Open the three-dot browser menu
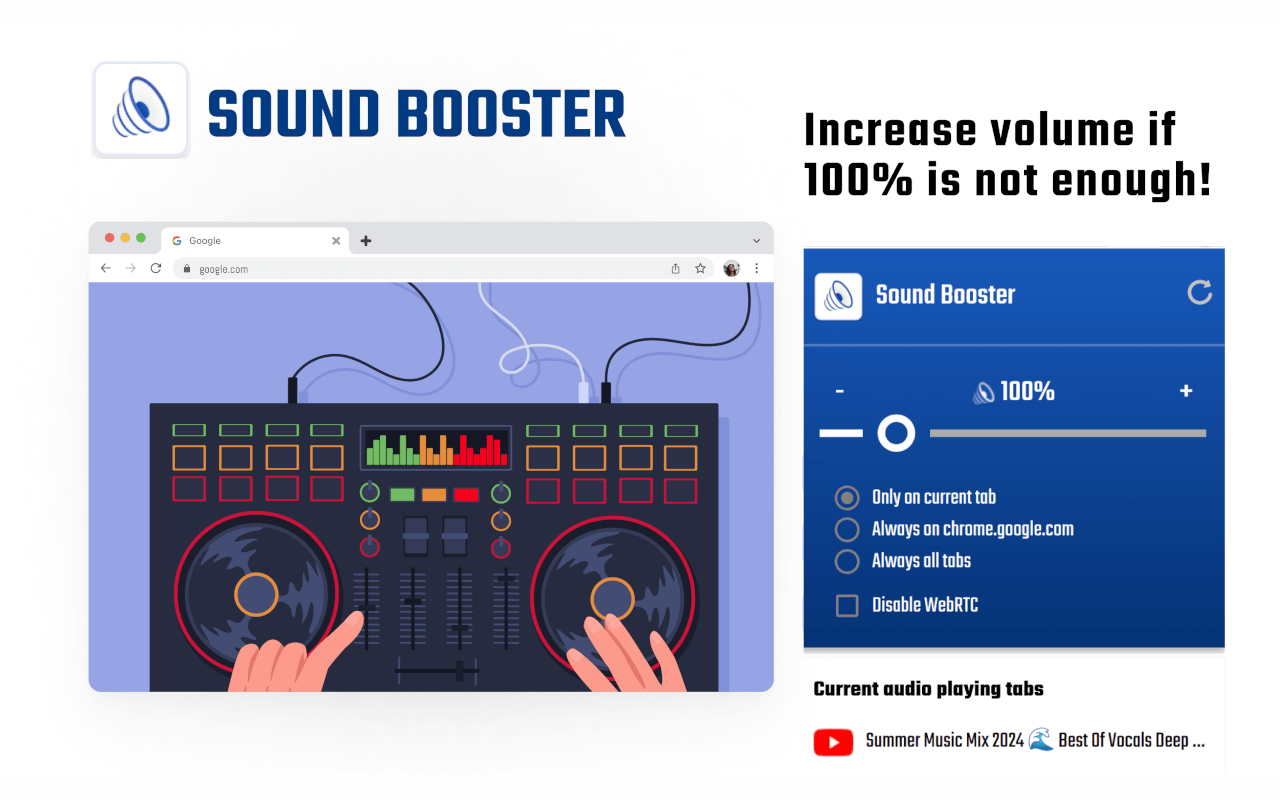Image resolution: width=1280 pixels, height=800 pixels. coord(756,268)
